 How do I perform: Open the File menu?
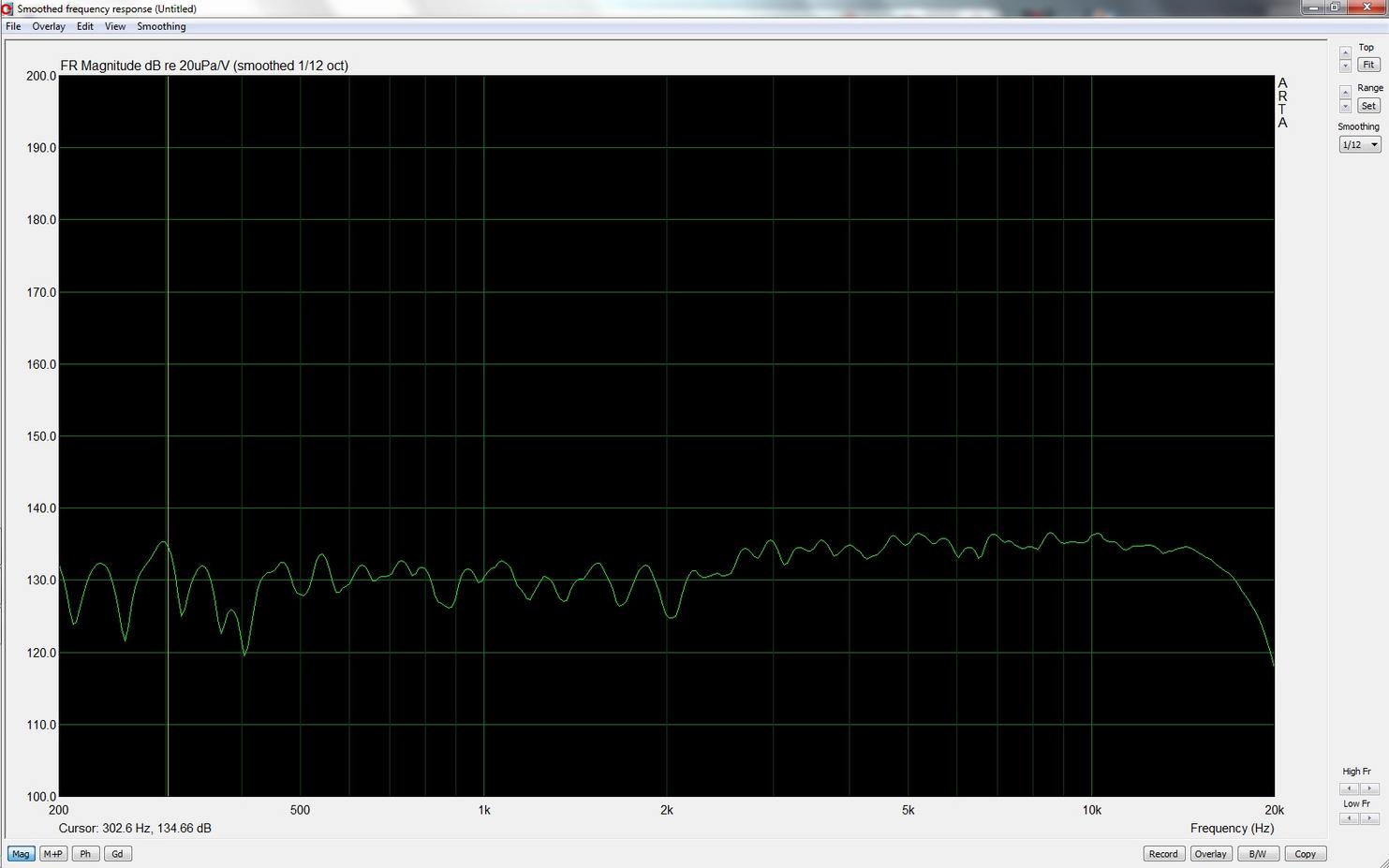coord(13,26)
